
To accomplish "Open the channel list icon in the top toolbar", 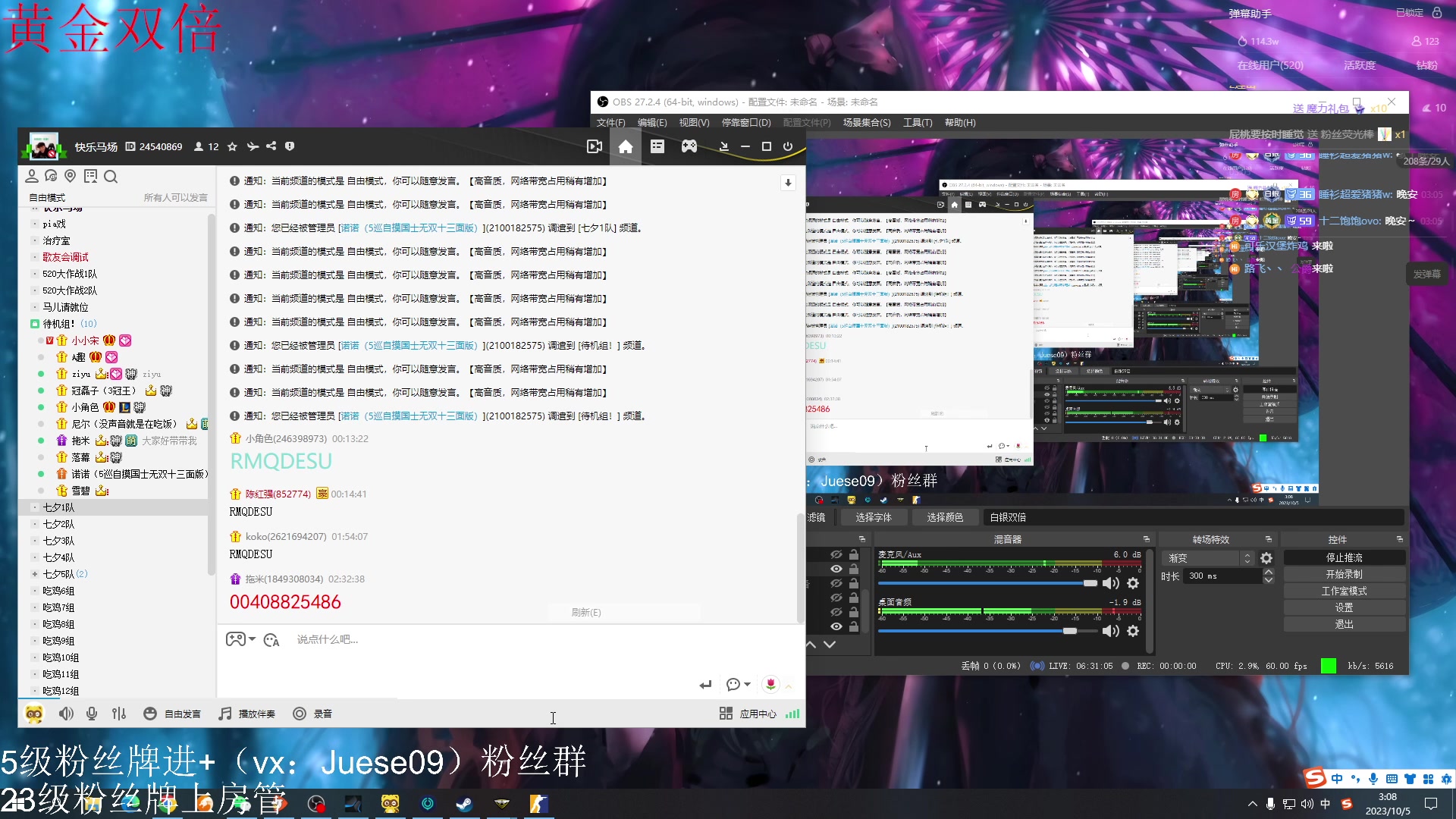I will pyautogui.click(x=657, y=146).
